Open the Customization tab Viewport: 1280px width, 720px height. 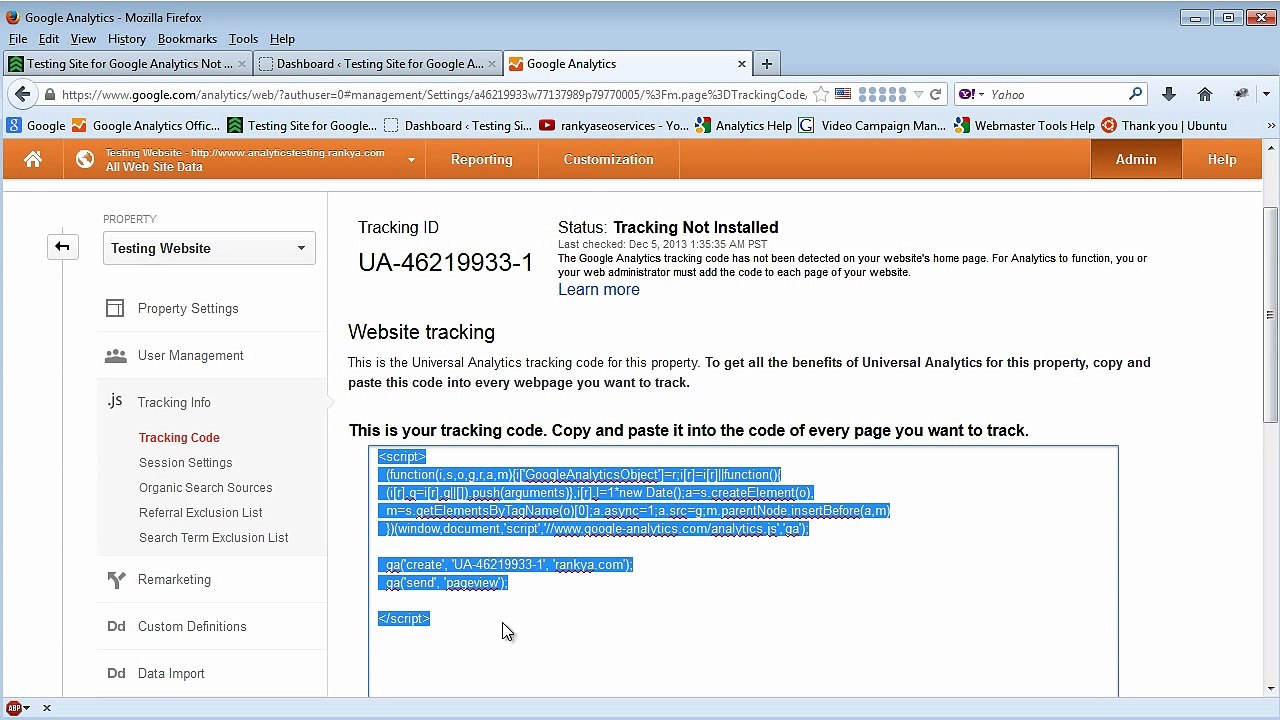608,159
